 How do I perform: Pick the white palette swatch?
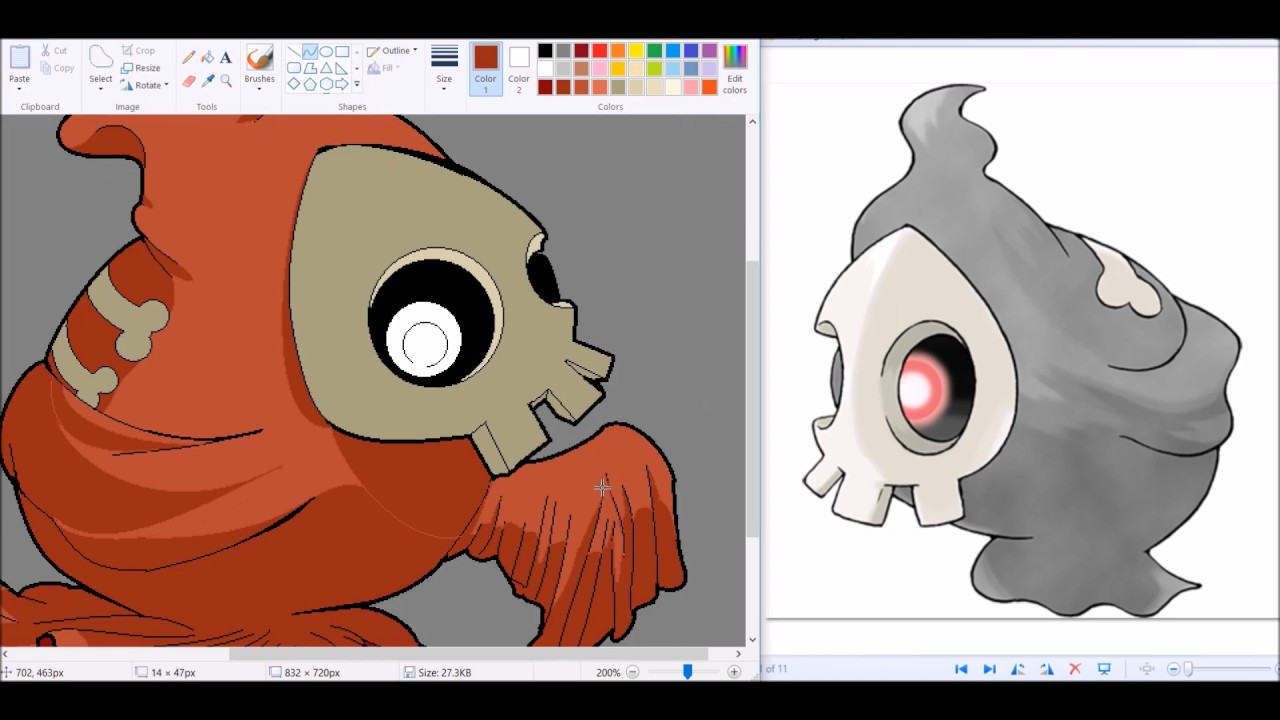pos(545,69)
